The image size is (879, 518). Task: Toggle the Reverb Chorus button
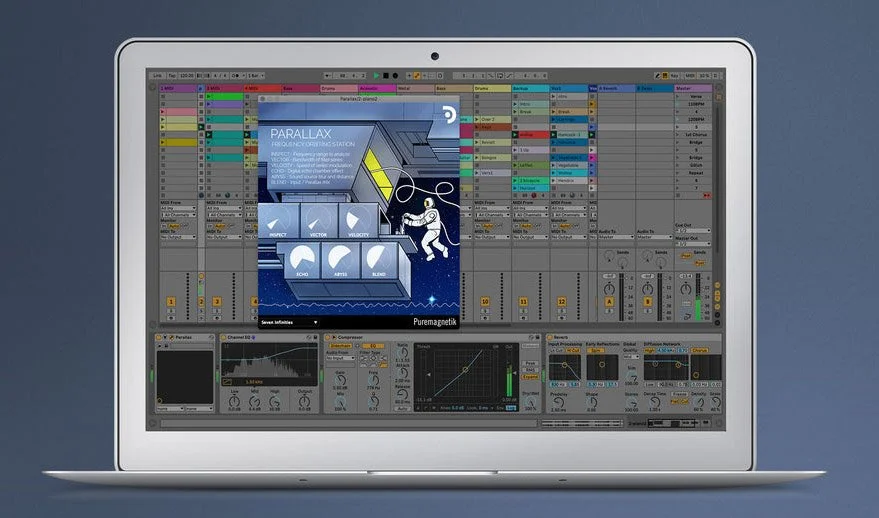click(x=700, y=350)
